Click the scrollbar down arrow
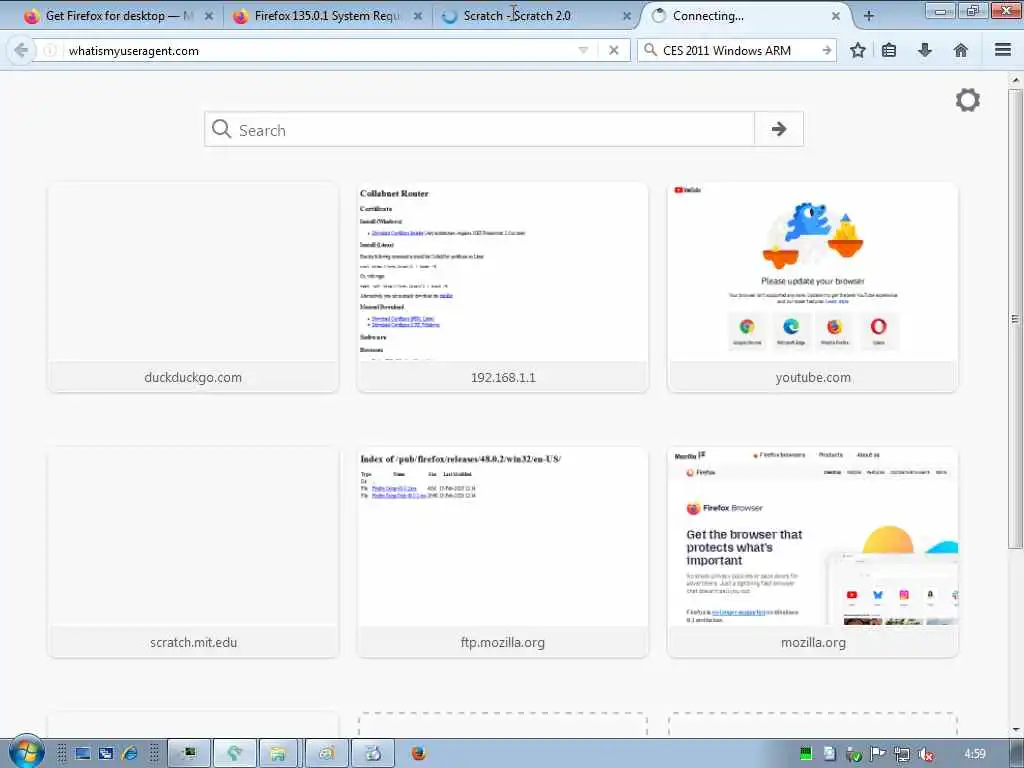 pyautogui.click(x=1016, y=729)
